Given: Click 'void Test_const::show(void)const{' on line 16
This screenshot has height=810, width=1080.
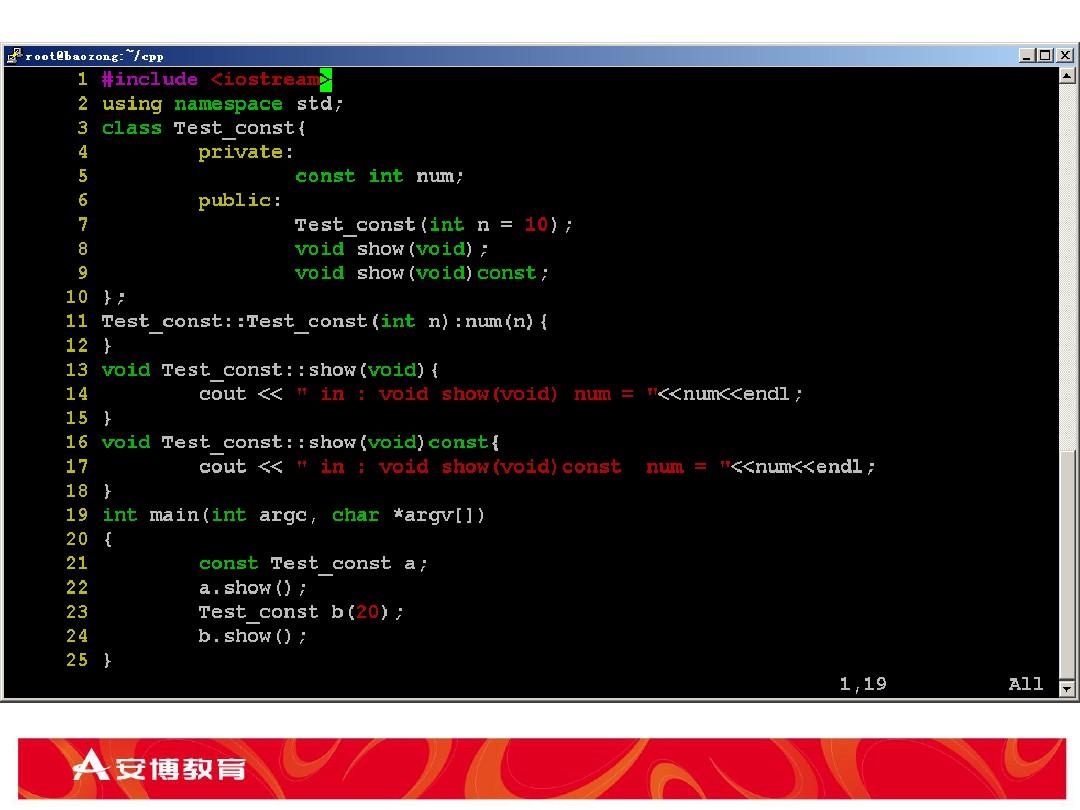Looking at the screenshot, I should click(300, 442).
